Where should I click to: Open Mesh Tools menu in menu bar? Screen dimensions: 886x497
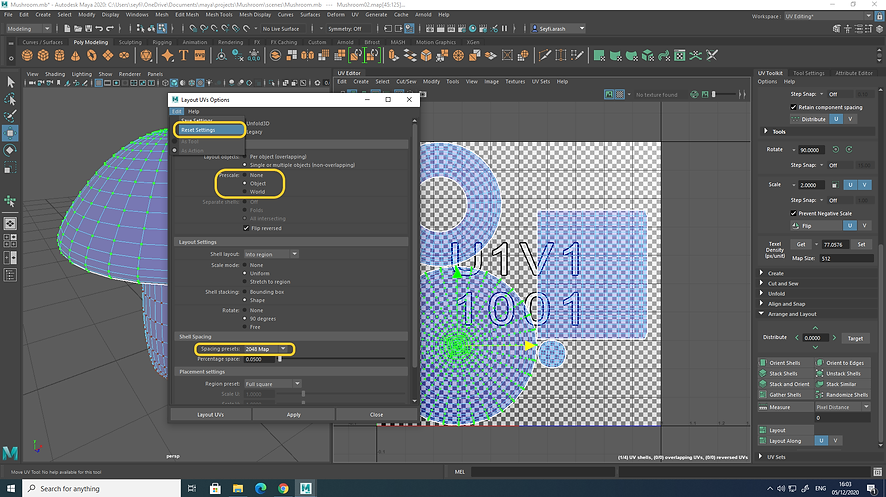click(x=219, y=15)
